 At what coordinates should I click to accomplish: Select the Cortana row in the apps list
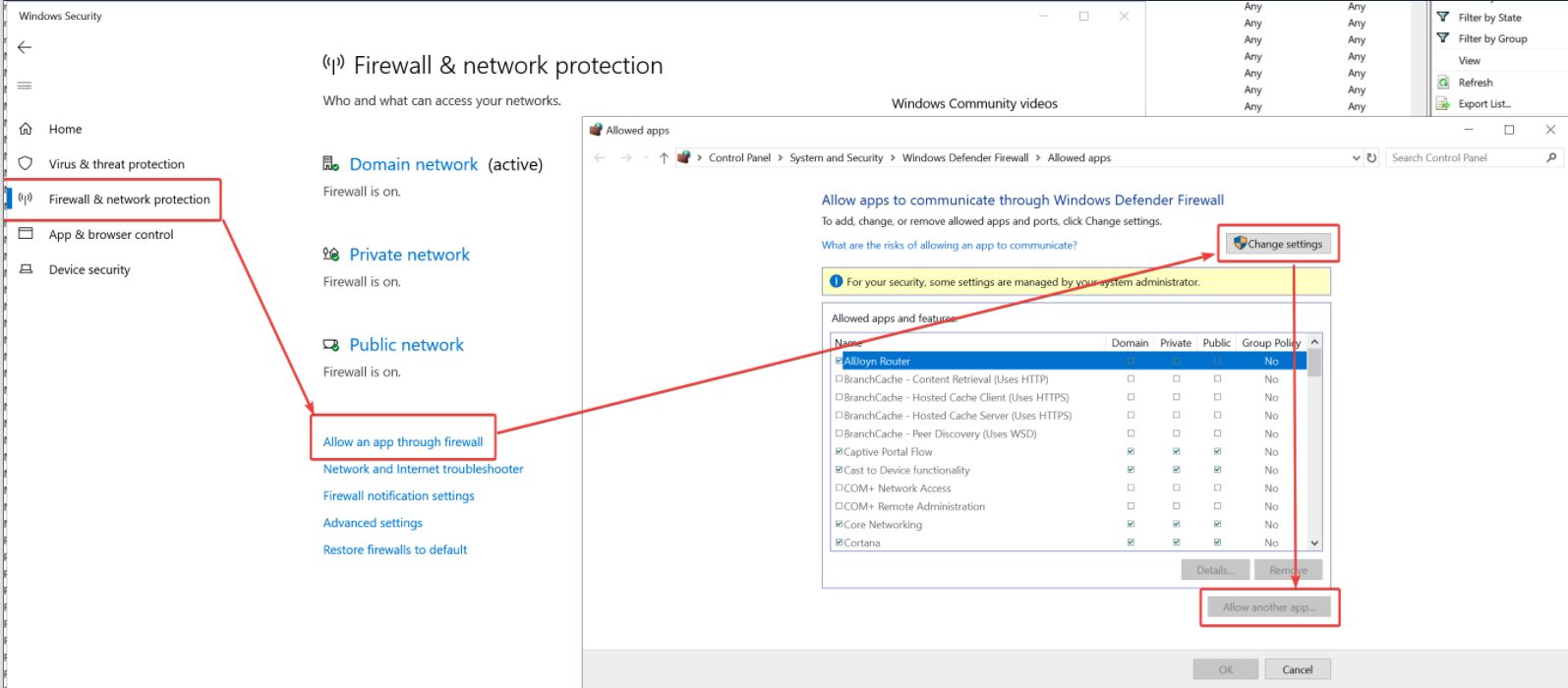pyautogui.click(x=1070, y=543)
